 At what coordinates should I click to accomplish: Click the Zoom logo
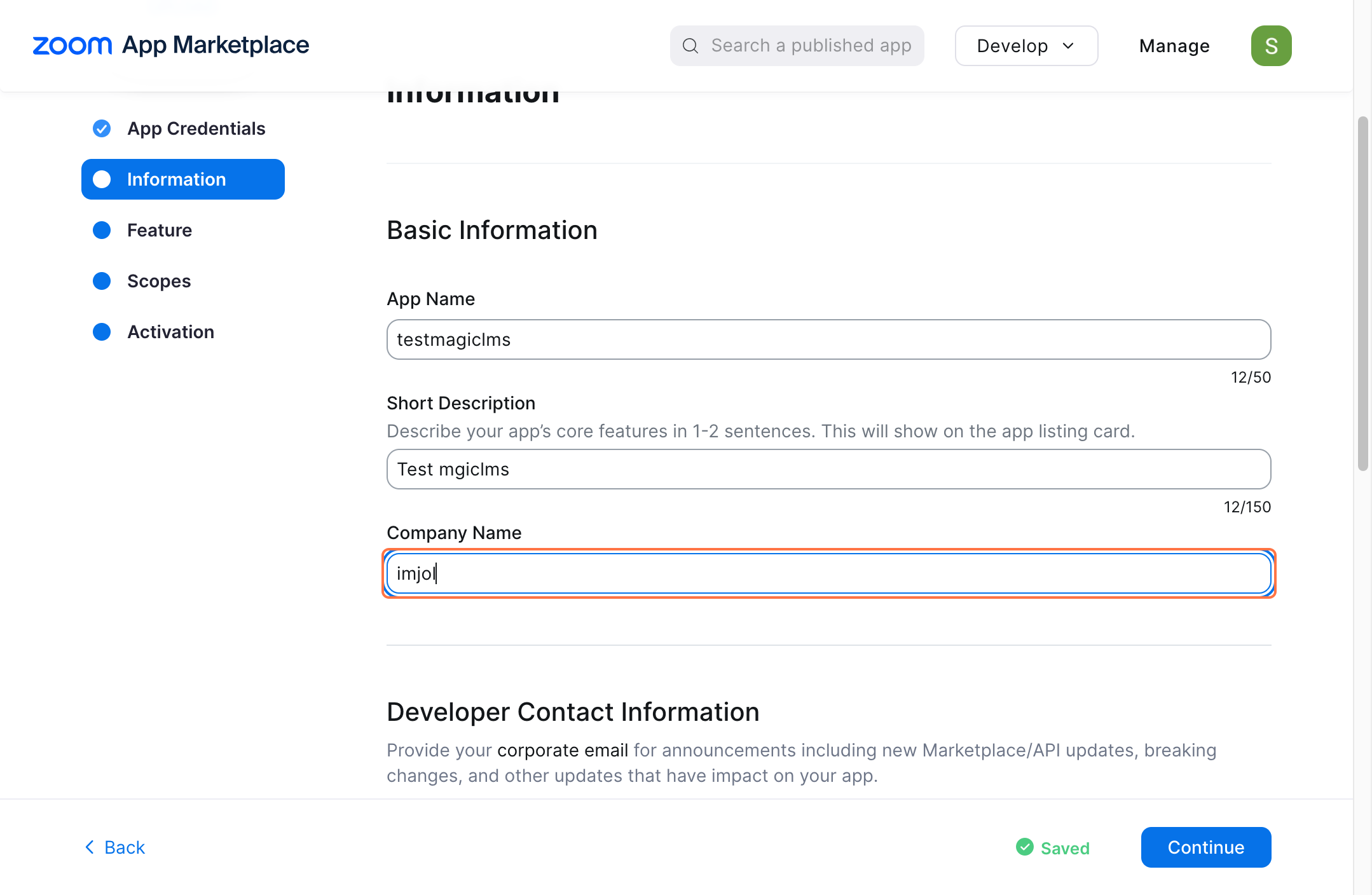(72, 45)
